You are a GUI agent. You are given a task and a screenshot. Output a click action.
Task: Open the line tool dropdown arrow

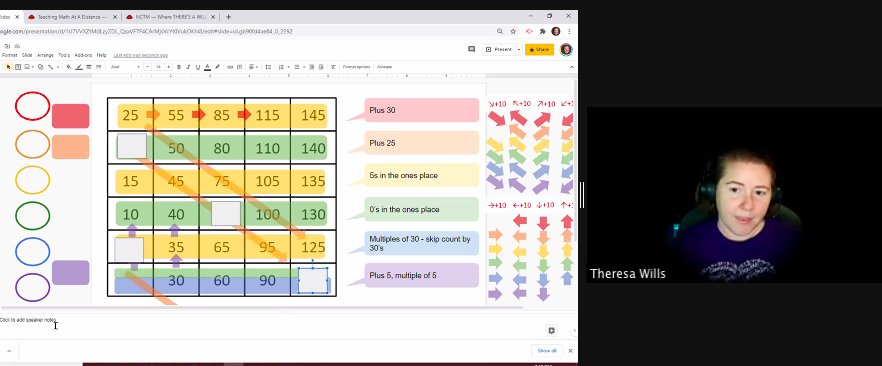click(58, 67)
